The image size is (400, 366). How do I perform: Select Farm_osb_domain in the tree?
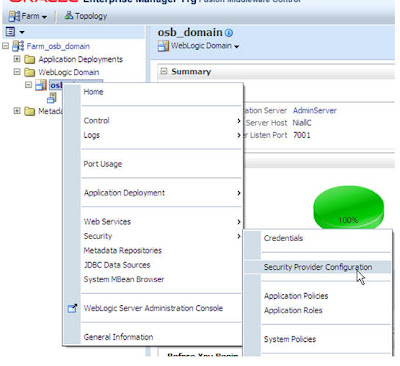click(x=58, y=46)
